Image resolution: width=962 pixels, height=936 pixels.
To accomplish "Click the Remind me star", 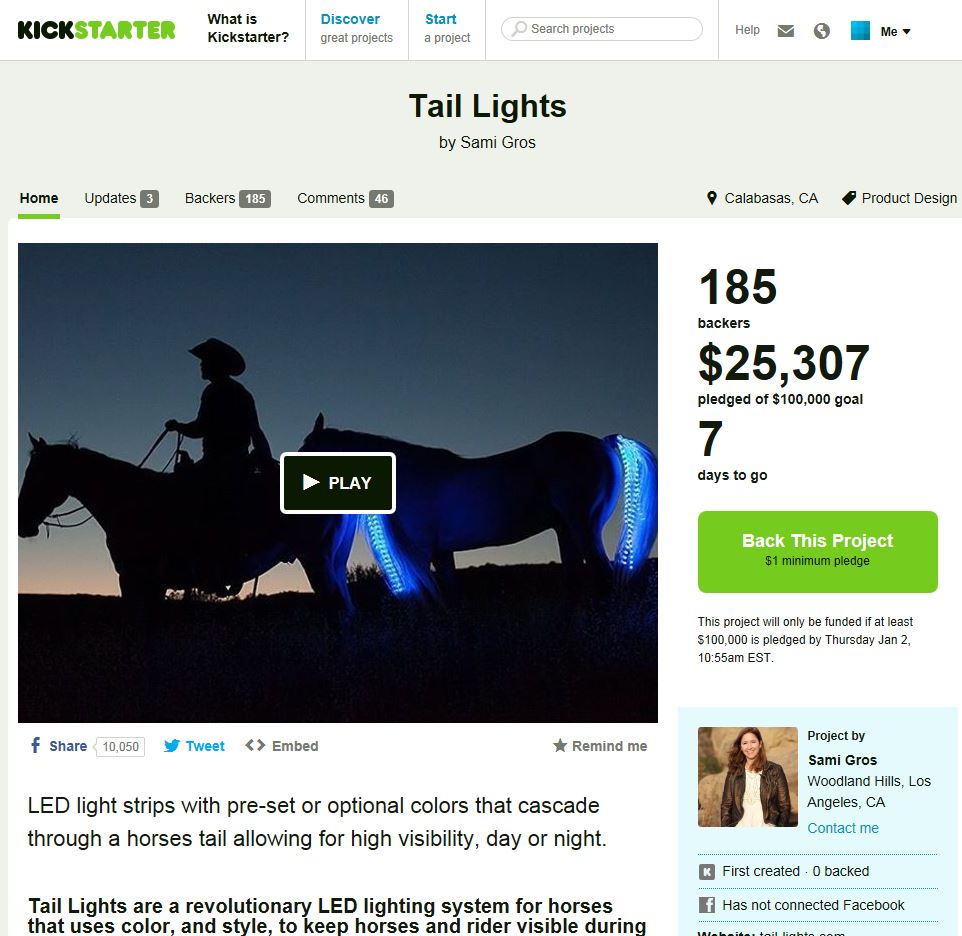I will 560,745.
